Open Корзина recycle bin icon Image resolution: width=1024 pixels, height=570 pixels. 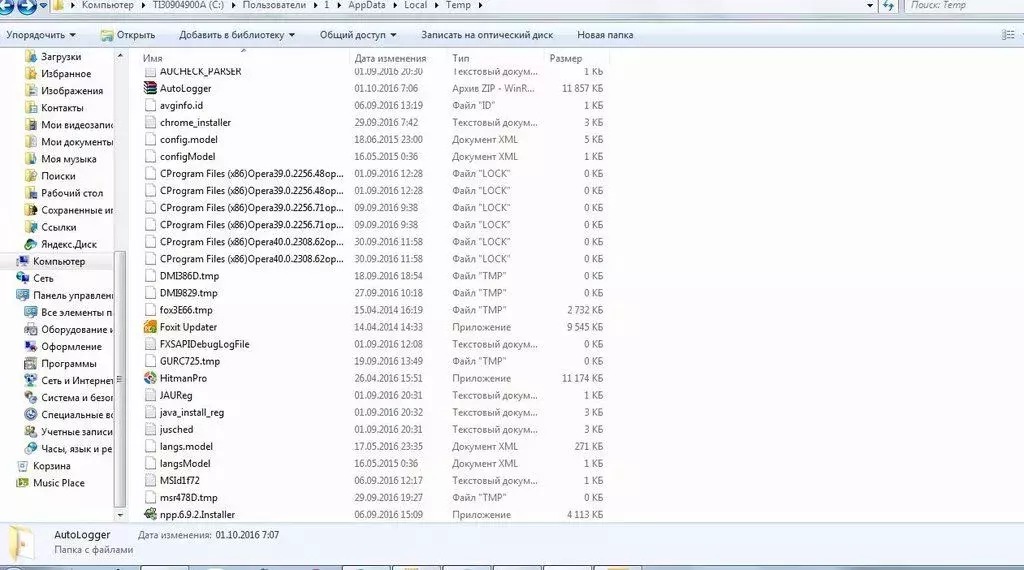coord(23,466)
